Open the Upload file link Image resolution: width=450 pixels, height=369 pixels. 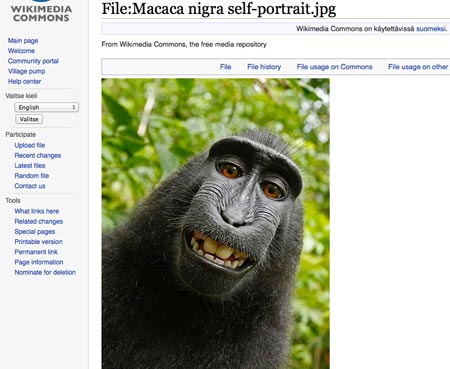pyautogui.click(x=30, y=145)
